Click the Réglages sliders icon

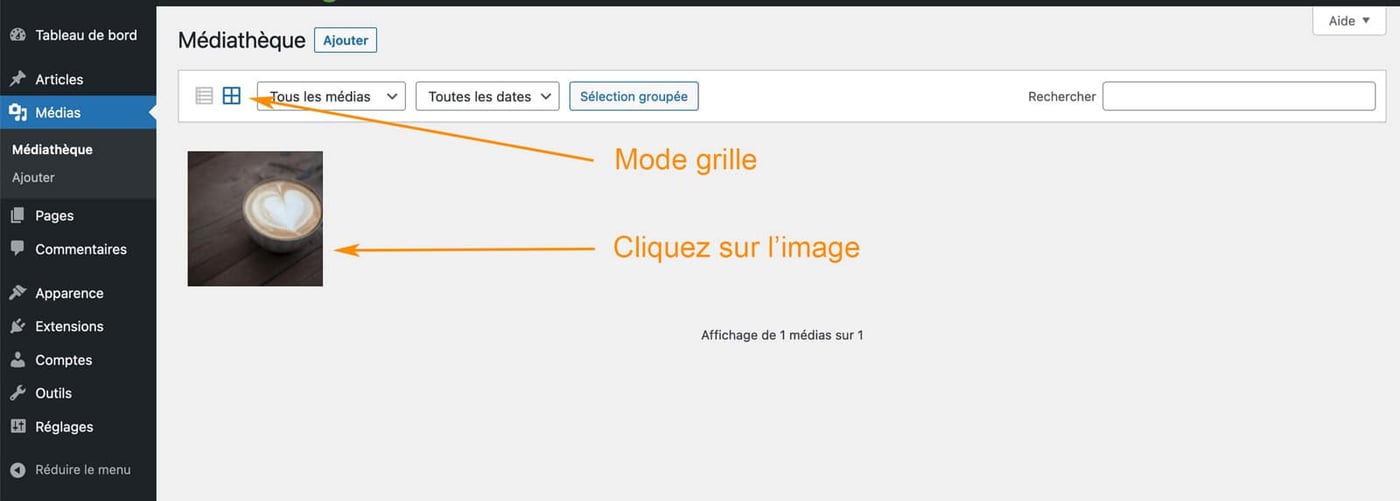tap(18, 427)
